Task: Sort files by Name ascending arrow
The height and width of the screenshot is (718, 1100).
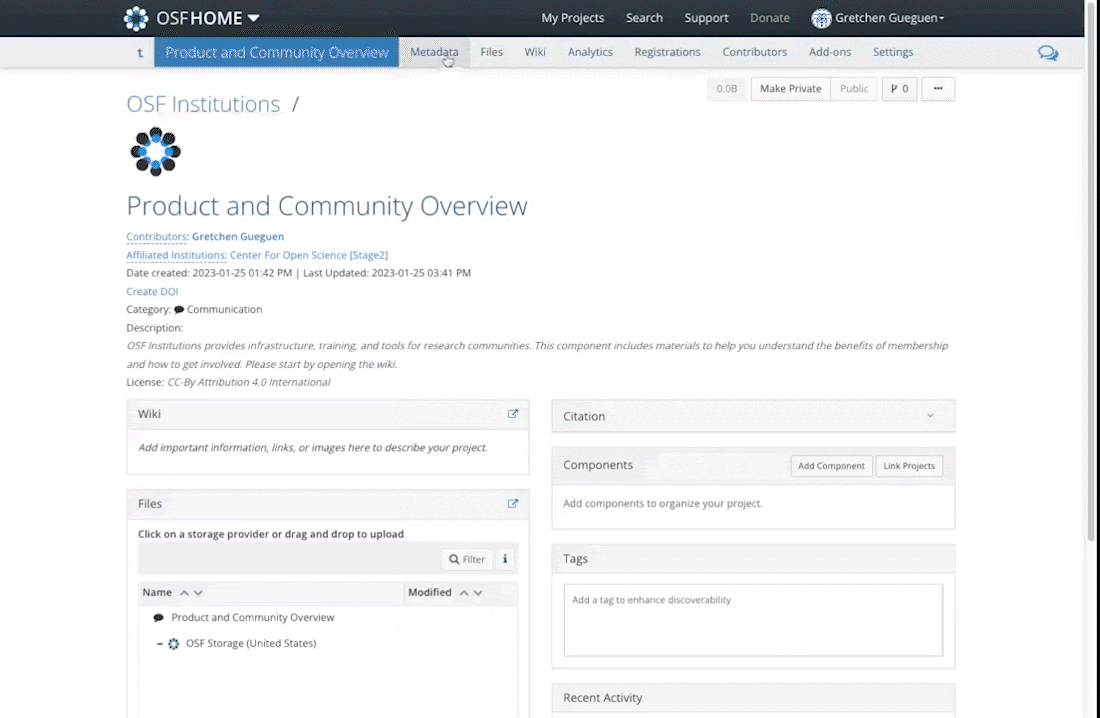Action: tap(185, 593)
